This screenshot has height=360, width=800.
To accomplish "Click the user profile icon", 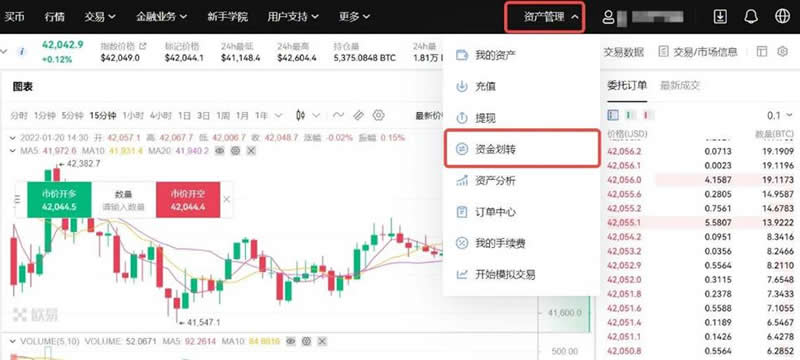I will click(608, 17).
